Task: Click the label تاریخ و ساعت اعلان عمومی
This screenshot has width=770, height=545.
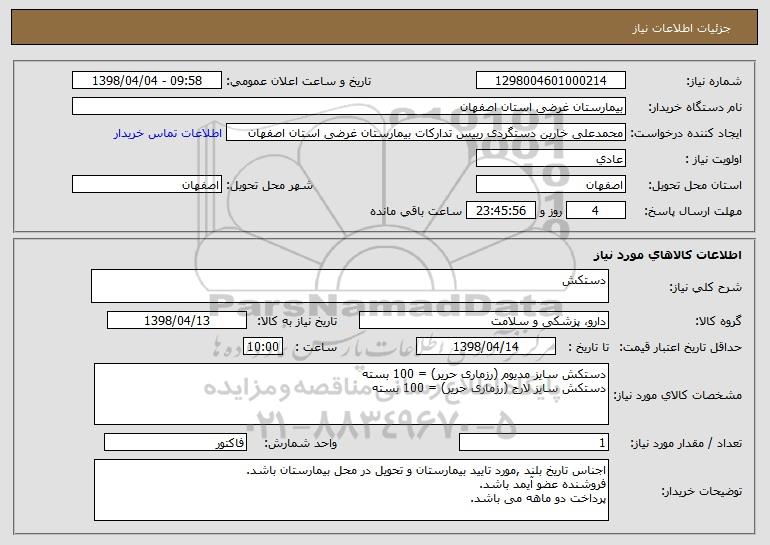Action: (299, 82)
